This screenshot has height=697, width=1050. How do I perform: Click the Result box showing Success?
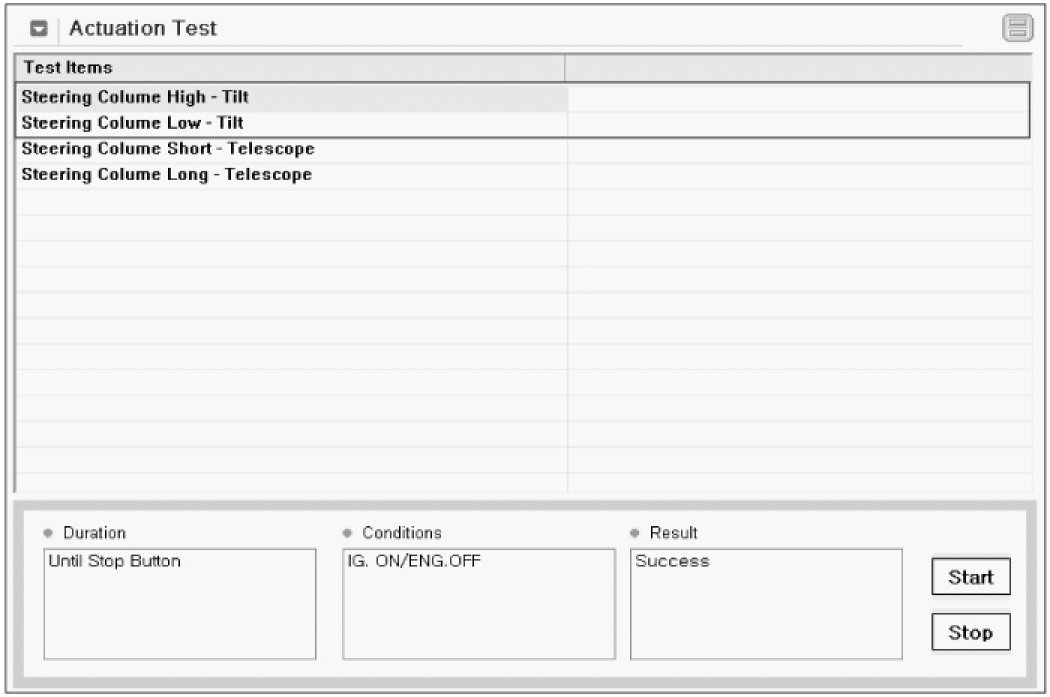pyautogui.click(x=765, y=603)
